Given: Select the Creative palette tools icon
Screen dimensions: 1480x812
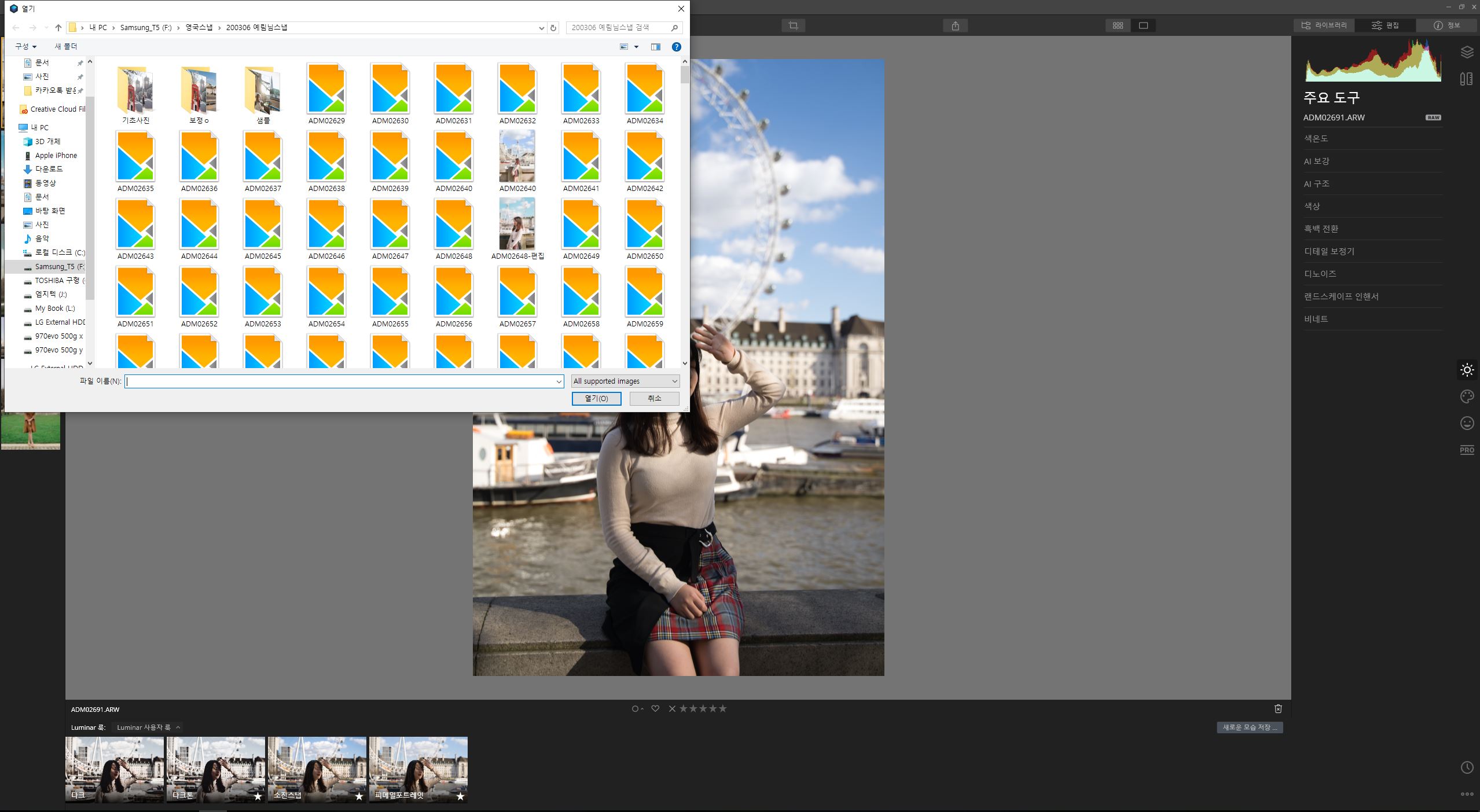Looking at the screenshot, I should 1467,396.
